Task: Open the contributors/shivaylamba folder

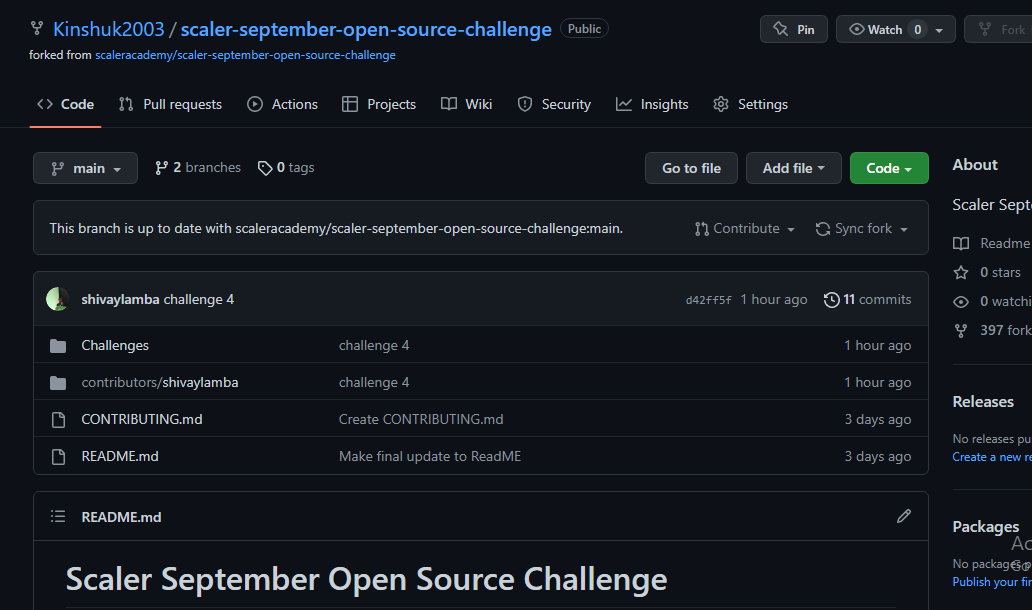Action: pos(160,382)
